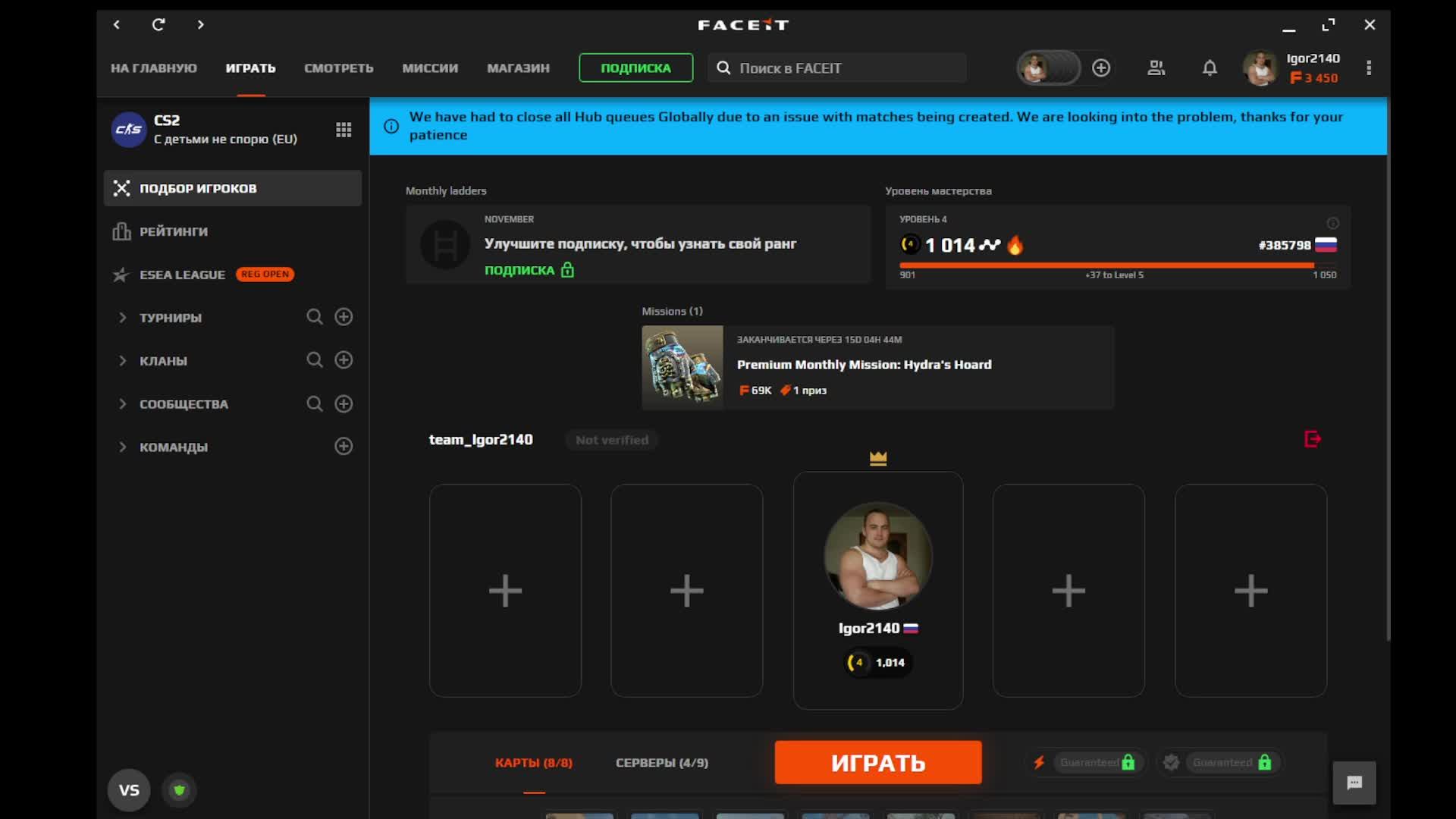The height and width of the screenshot is (819, 1456).
Task: Switch to the Серверы (4/9) tab
Action: pos(661,763)
